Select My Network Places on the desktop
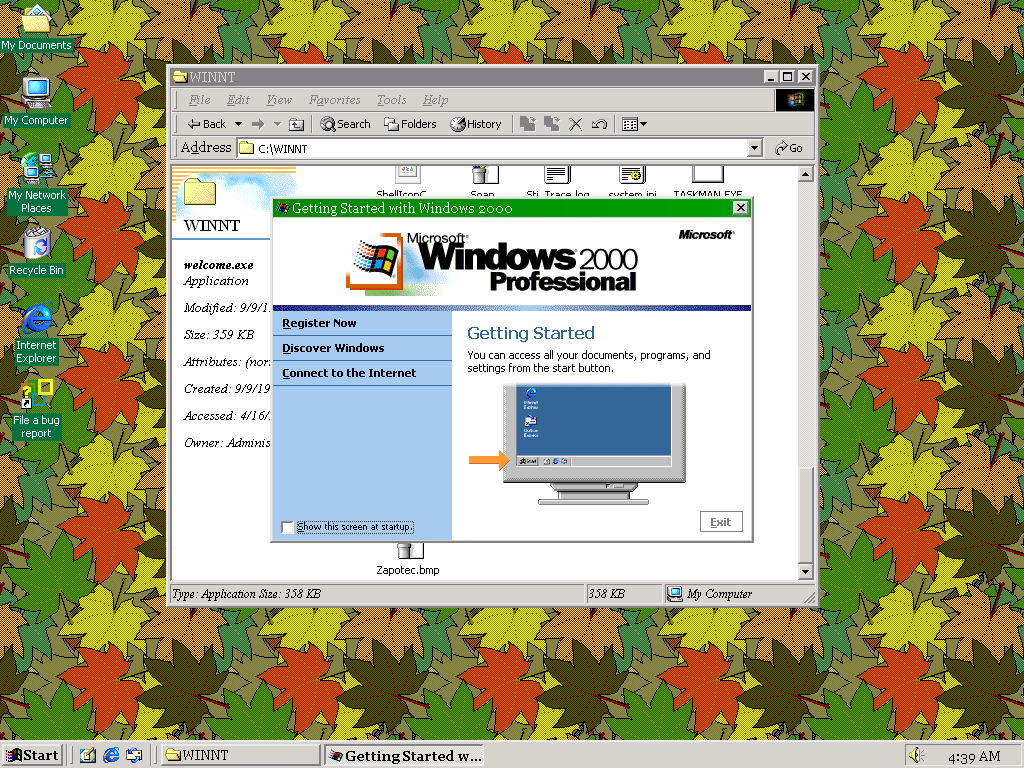The height and width of the screenshot is (768, 1024). tap(37, 184)
